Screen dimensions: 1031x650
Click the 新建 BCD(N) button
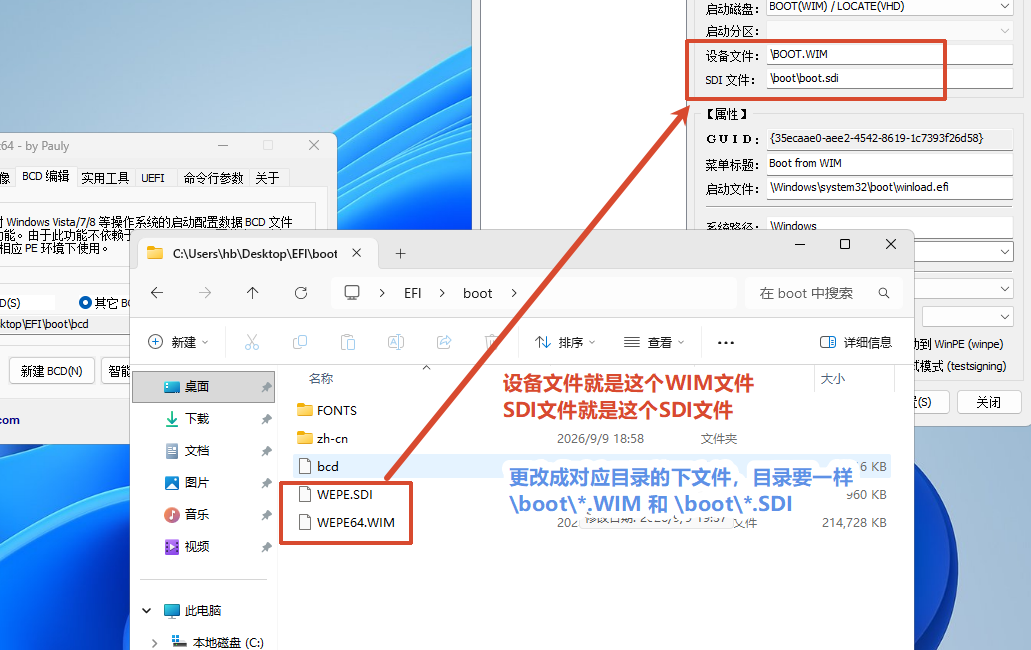pos(51,371)
